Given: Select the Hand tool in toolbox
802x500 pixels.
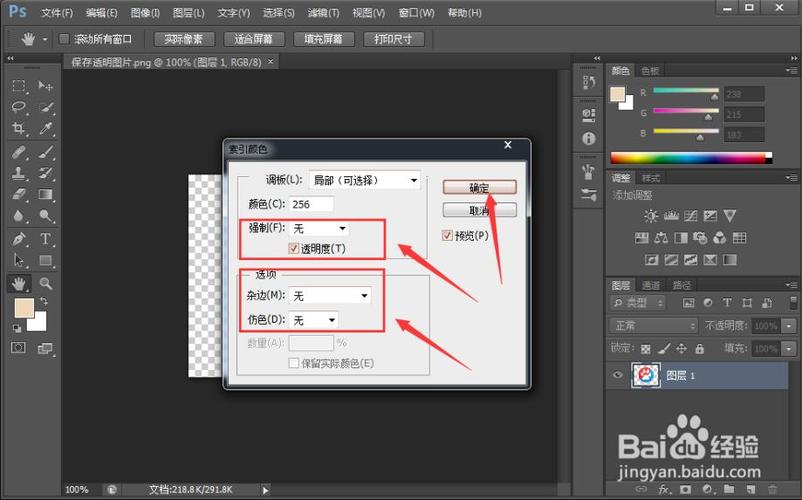Looking at the screenshot, I should 19,283.
